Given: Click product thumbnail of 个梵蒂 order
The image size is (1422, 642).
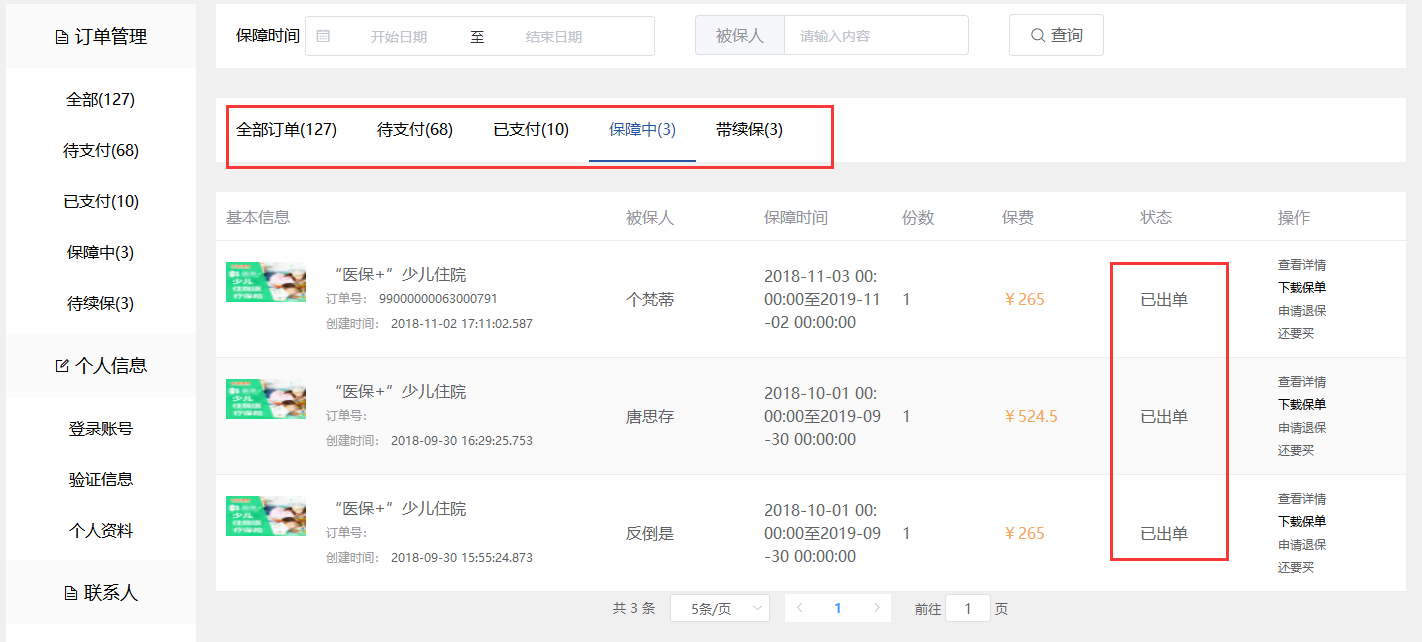Looking at the screenshot, I should (266, 282).
